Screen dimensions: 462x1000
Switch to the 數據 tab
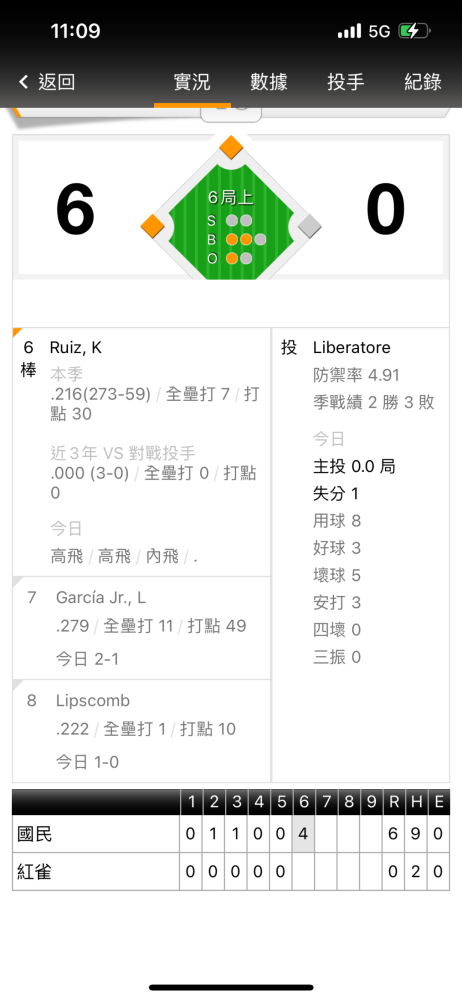[x=269, y=82]
